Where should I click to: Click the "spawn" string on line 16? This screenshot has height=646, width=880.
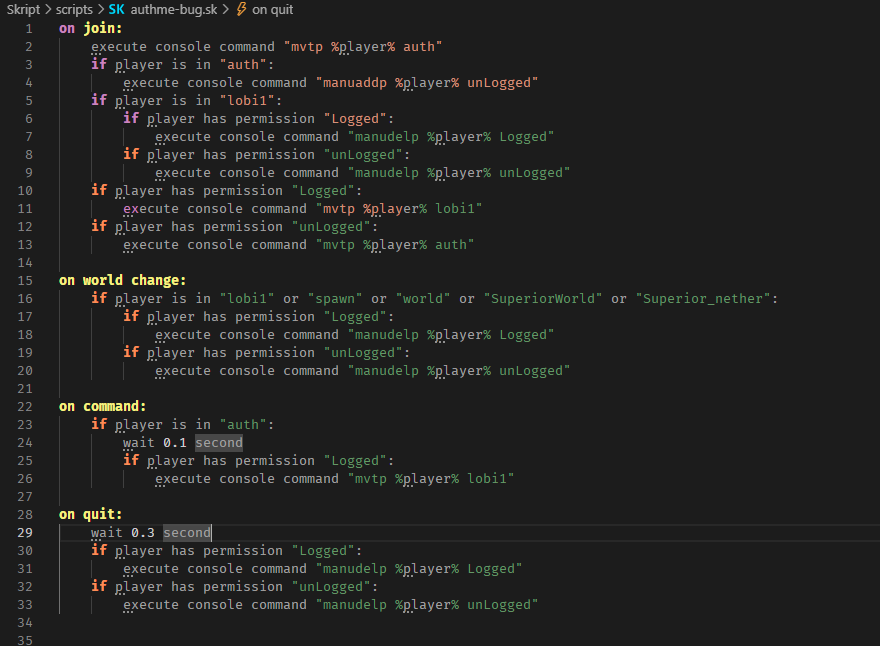(335, 299)
